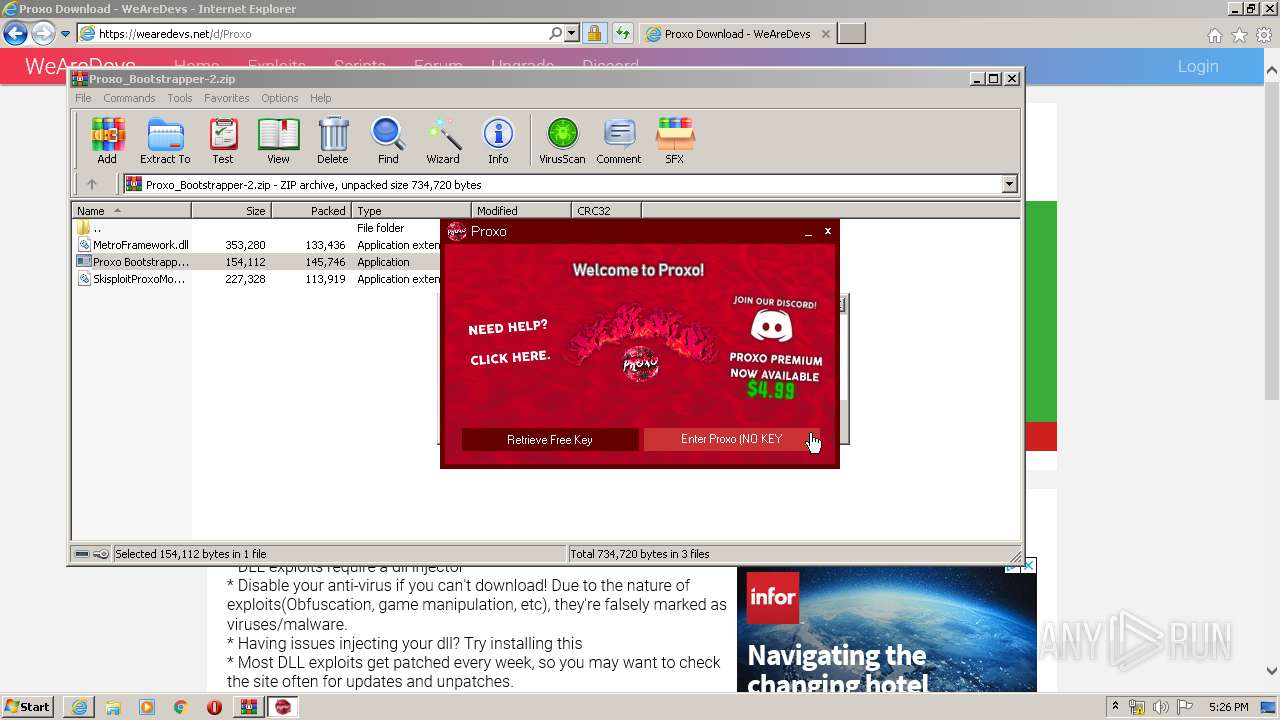Click the infor advertisement banner

tap(887, 630)
